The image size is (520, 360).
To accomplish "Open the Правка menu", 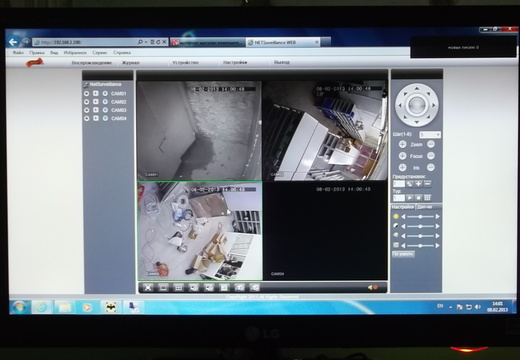I will point(37,53).
